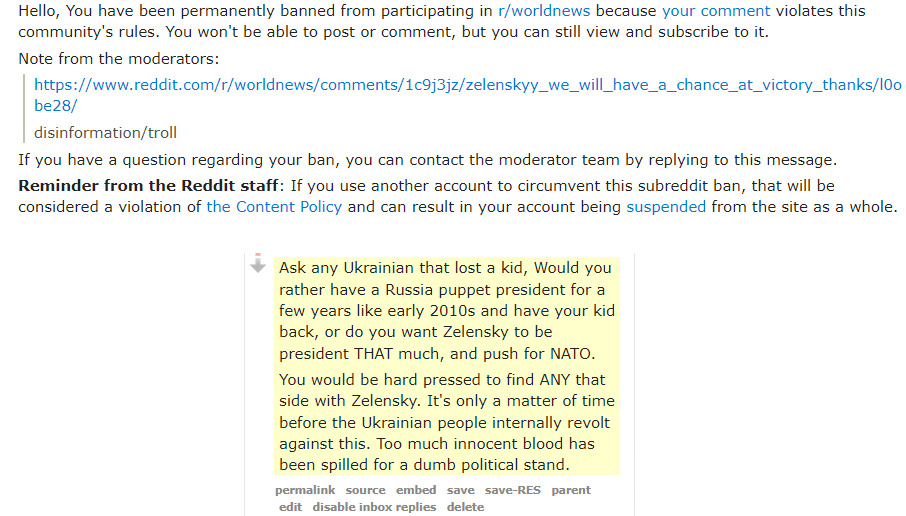Click the comment's permalink button
Image resolution: width=906 pixels, height=516 pixels.
tap(305, 490)
